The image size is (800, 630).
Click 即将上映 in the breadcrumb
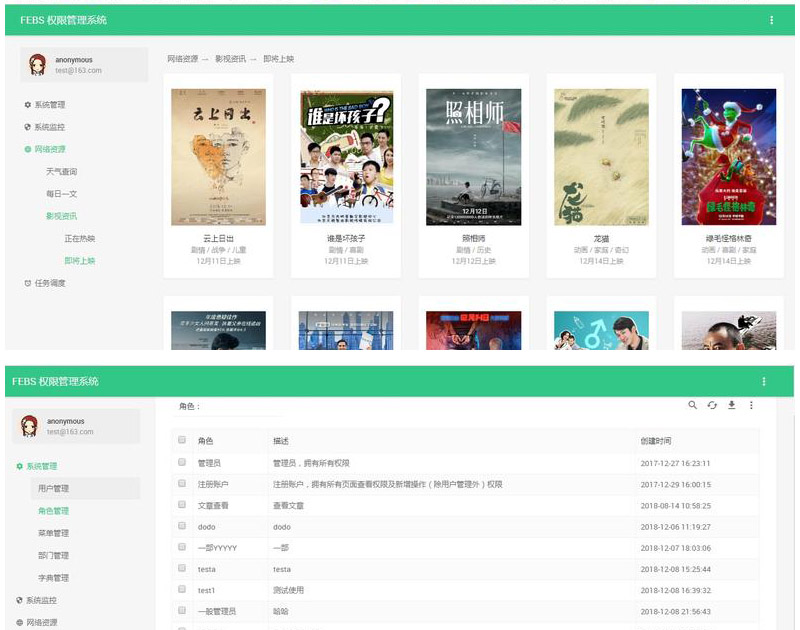click(x=279, y=59)
